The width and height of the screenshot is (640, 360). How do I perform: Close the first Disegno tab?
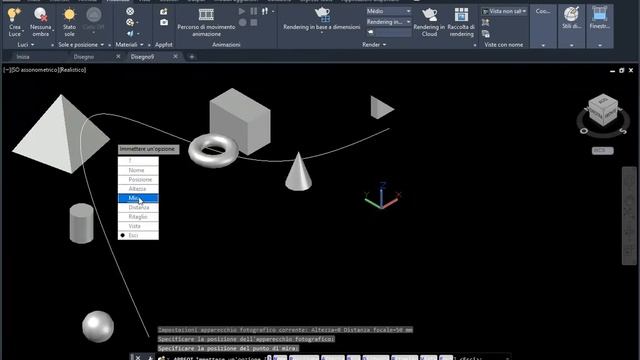click(118, 57)
